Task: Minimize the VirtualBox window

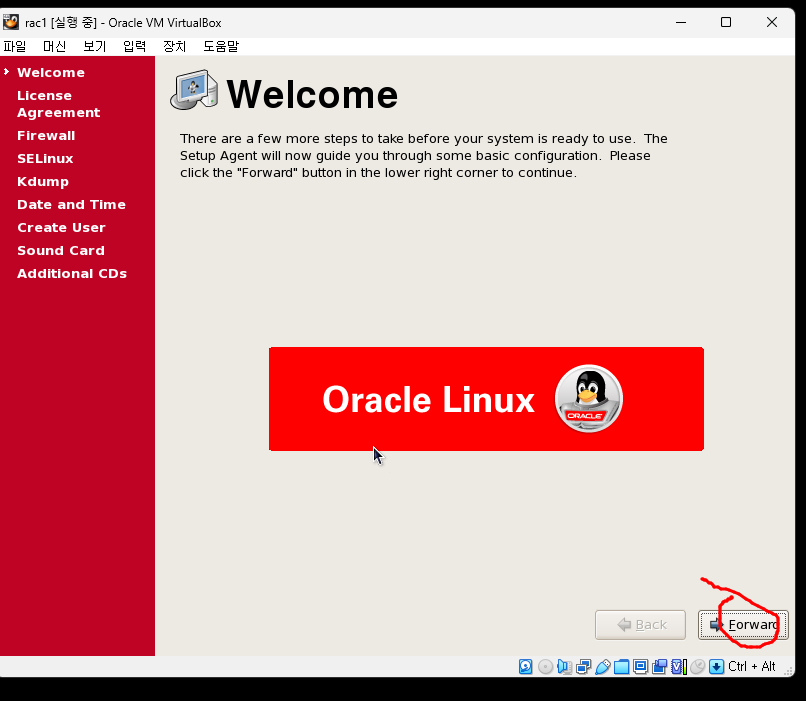Action: tap(681, 23)
